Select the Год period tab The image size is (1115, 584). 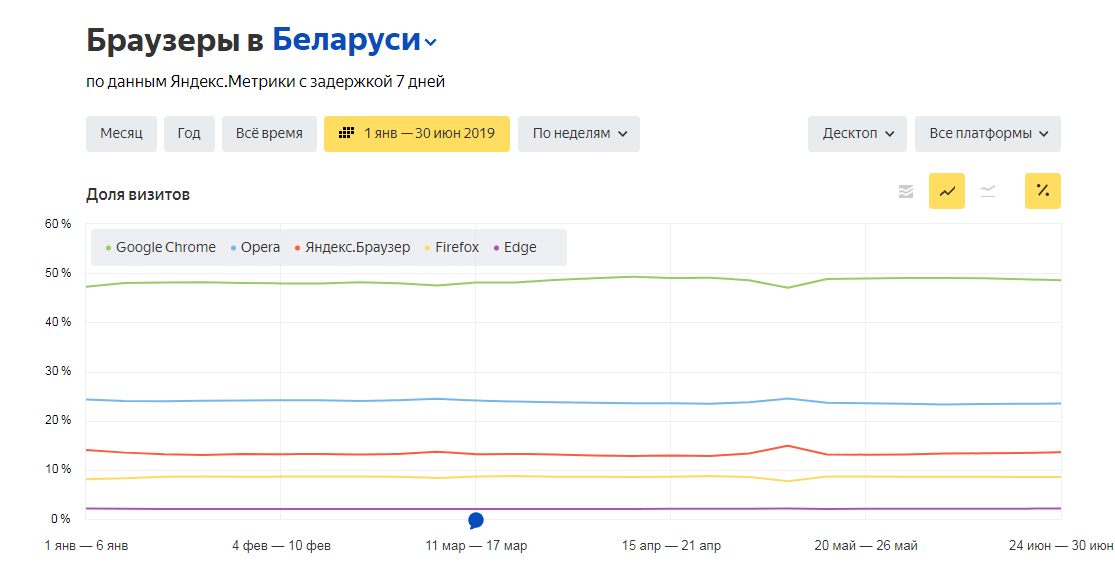(x=189, y=134)
